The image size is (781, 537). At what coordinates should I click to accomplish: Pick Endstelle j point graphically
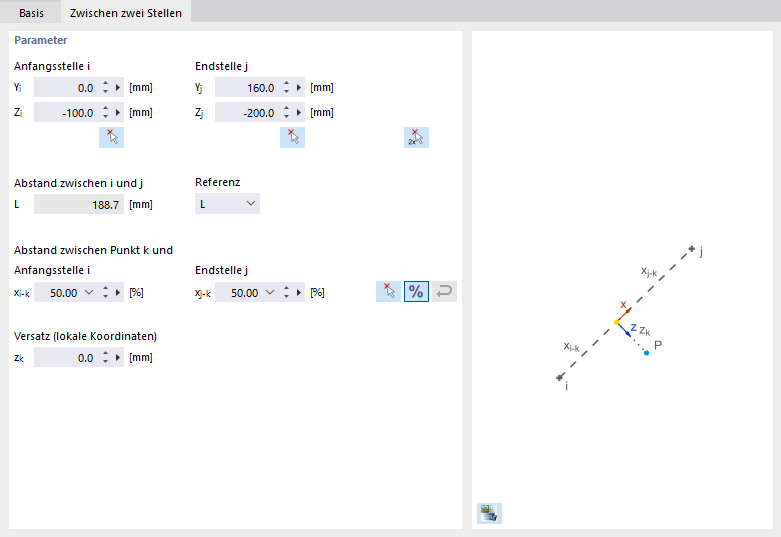tap(292, 137)
